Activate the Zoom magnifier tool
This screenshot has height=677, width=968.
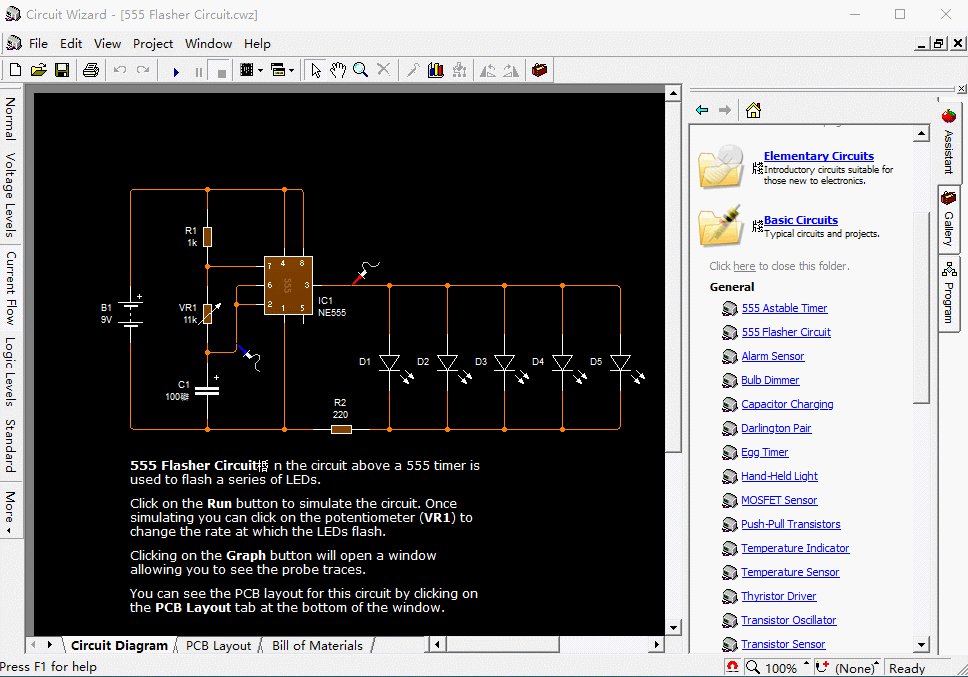(x=361, y=70)
